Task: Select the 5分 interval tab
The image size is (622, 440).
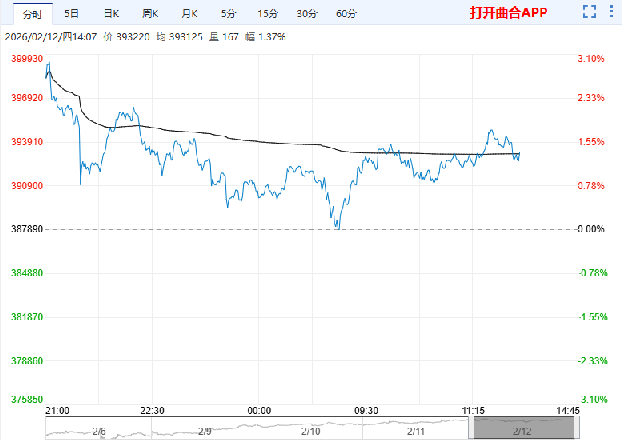Action: click(x=228, y=13)
